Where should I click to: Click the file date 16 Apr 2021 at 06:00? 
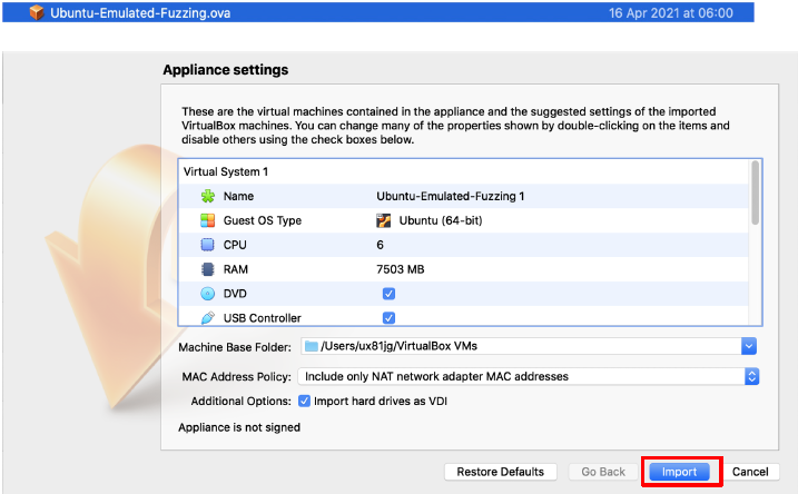tap(671, 13)
